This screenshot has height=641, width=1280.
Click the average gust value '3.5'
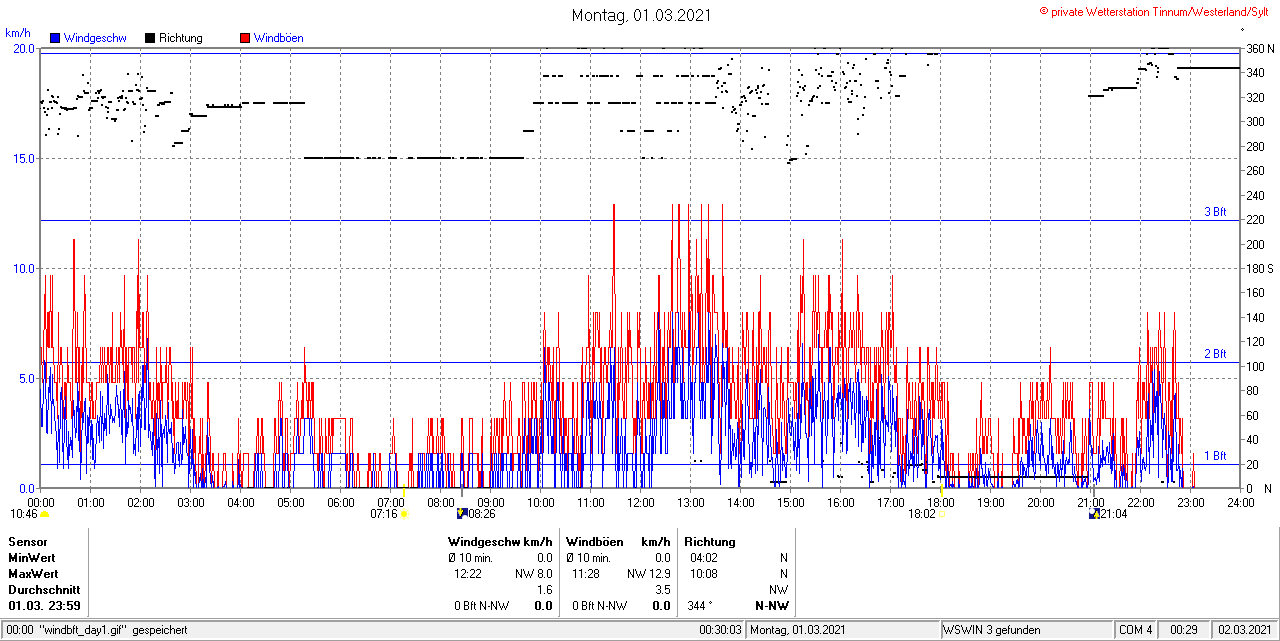662,590
